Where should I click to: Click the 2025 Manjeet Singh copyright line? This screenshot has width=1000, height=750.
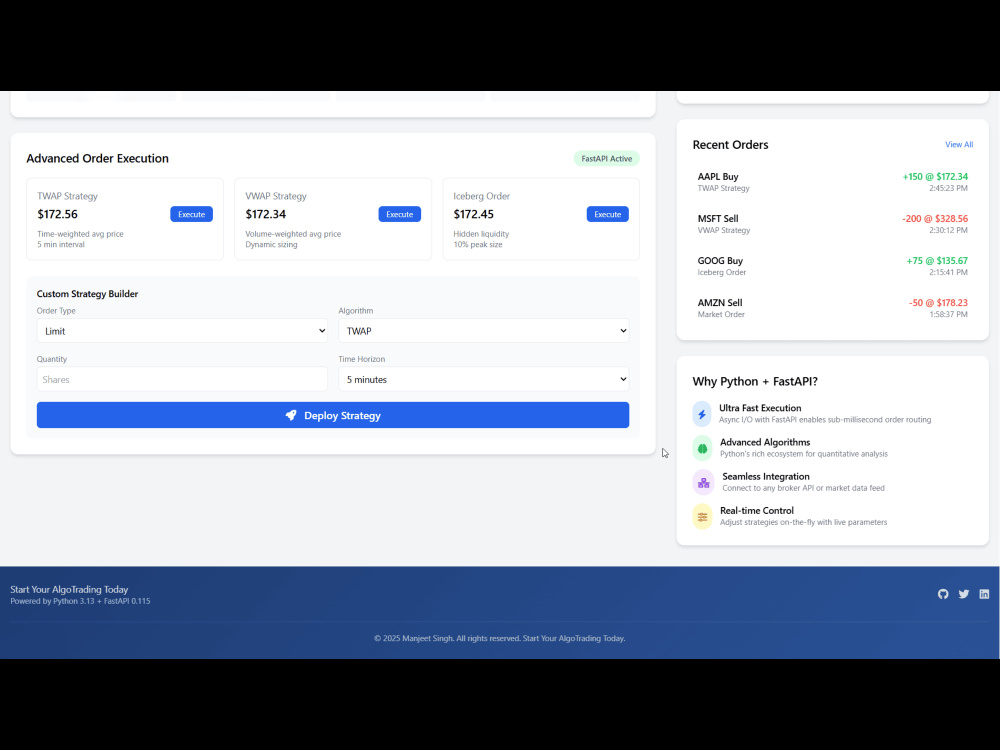click(x=499, y=638)
